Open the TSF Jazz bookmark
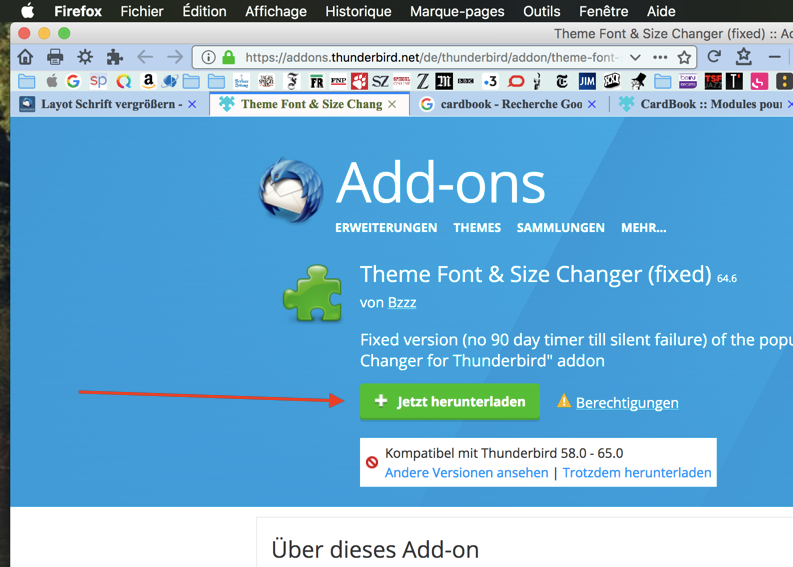The image size is (793, 567). [713, 81]
